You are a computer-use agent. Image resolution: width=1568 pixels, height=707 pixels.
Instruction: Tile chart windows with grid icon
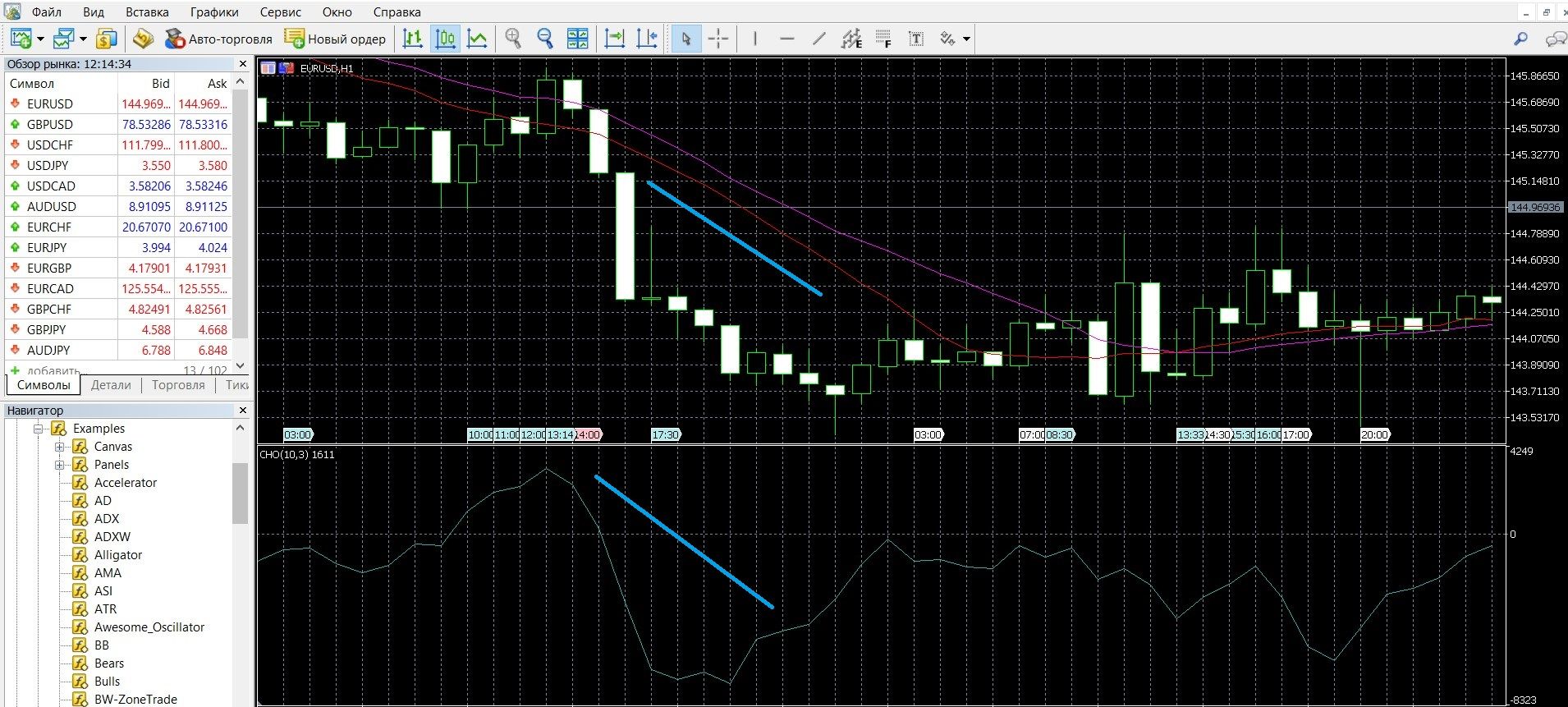point(577,39)
